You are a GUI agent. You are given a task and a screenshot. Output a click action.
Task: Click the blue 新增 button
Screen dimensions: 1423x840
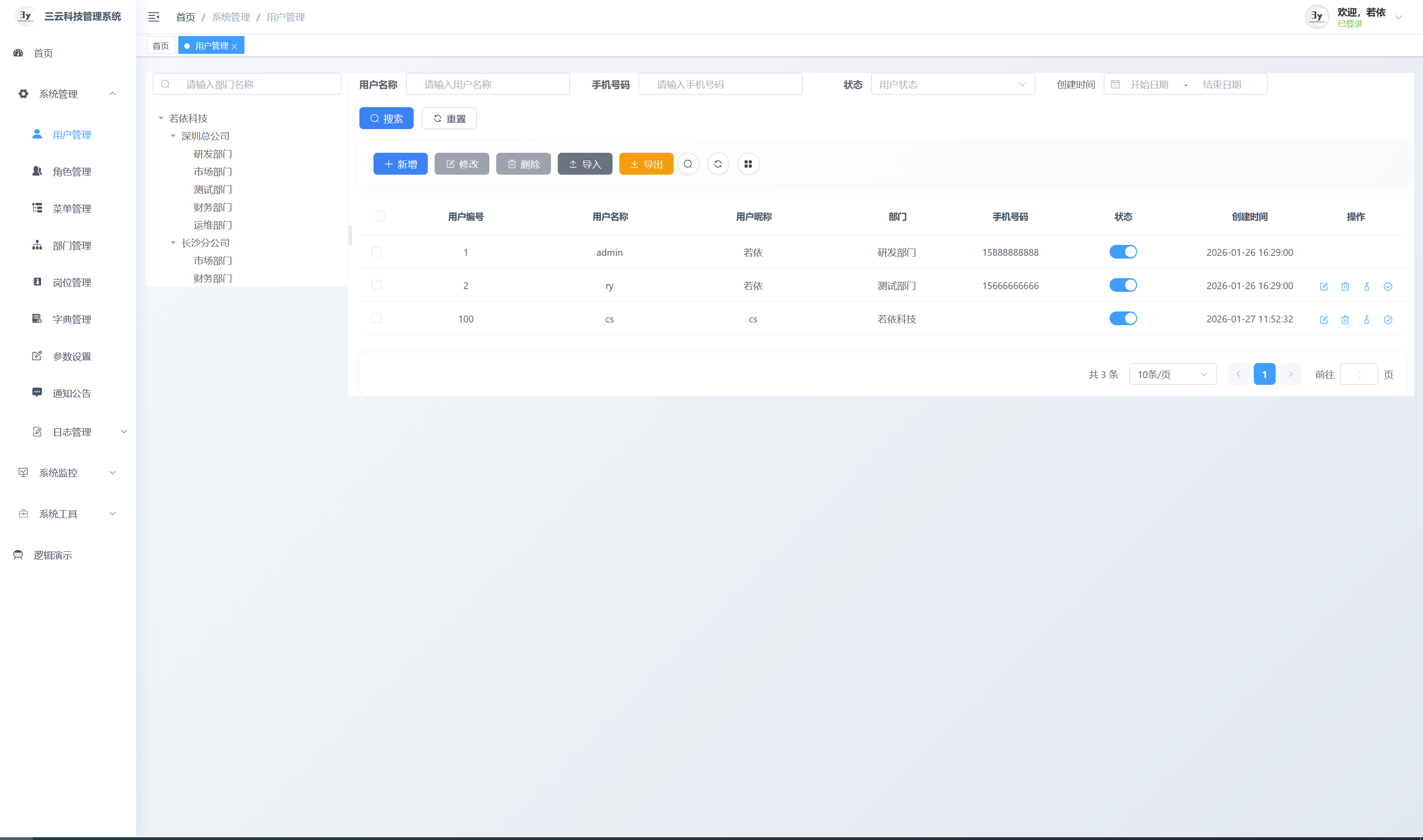[400, 164]
